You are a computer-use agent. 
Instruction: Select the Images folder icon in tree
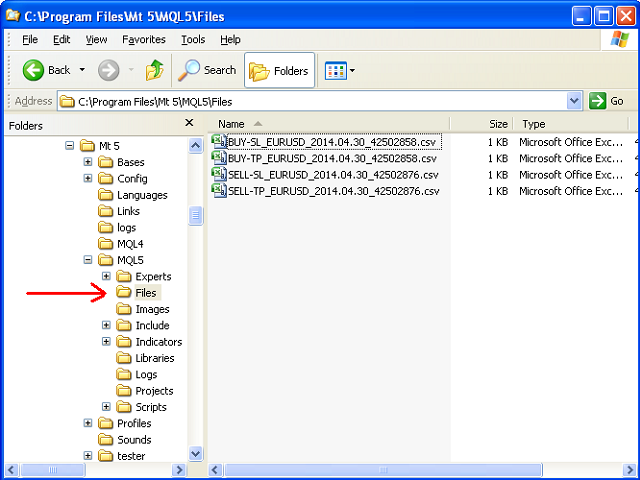coord(124,309)
